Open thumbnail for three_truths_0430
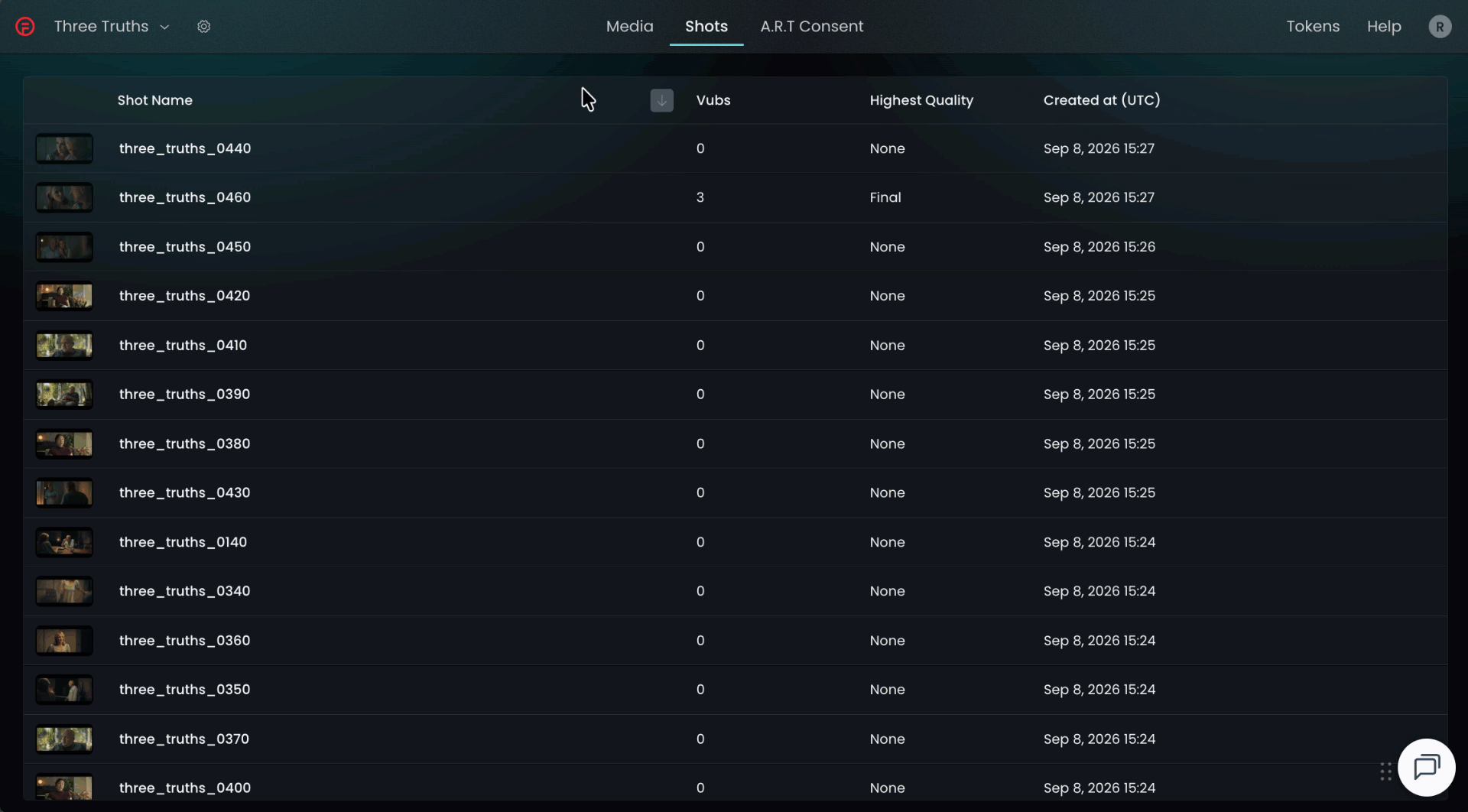 (64, 493)
